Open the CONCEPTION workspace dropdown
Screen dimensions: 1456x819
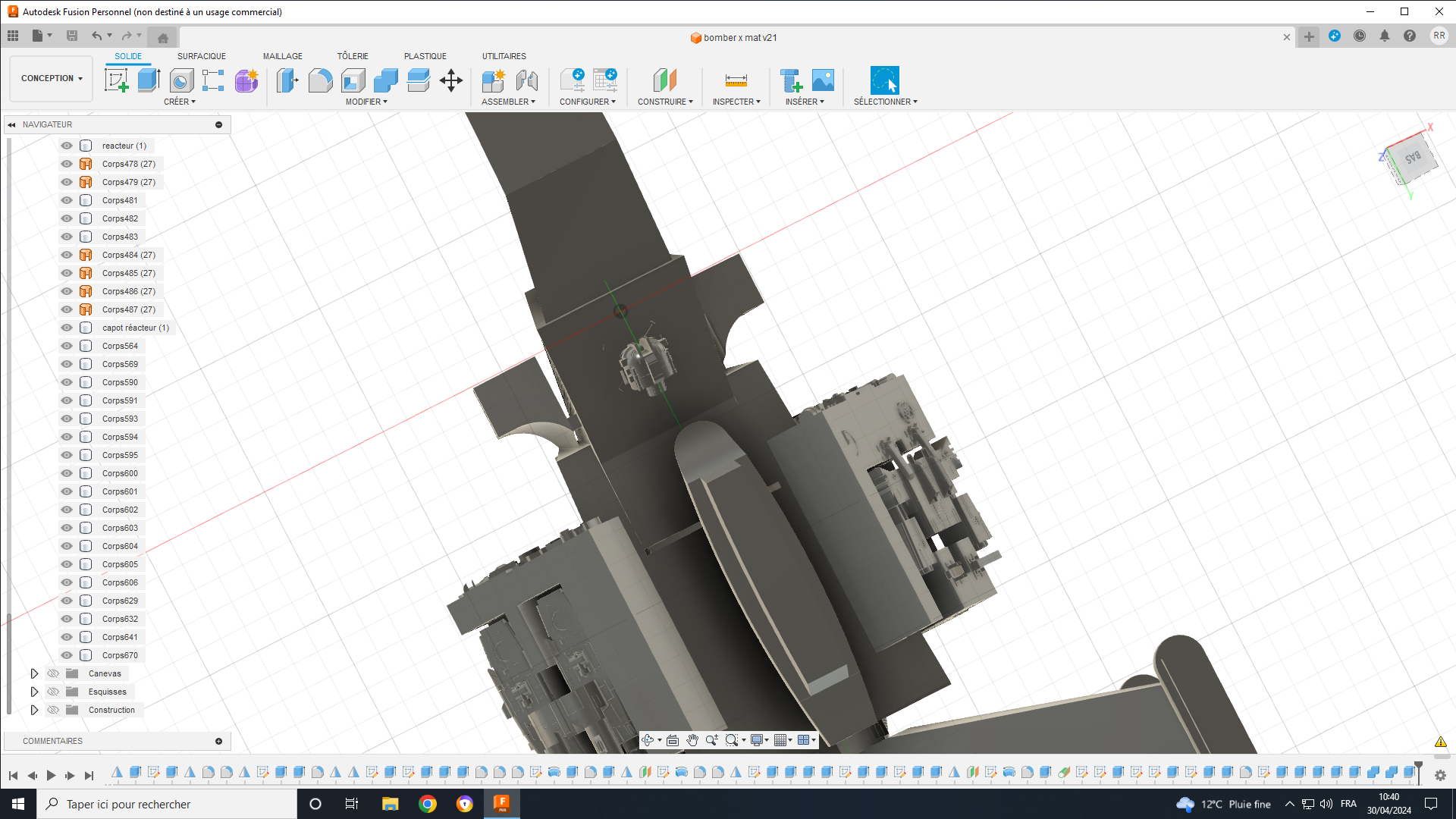pos(52,78)
